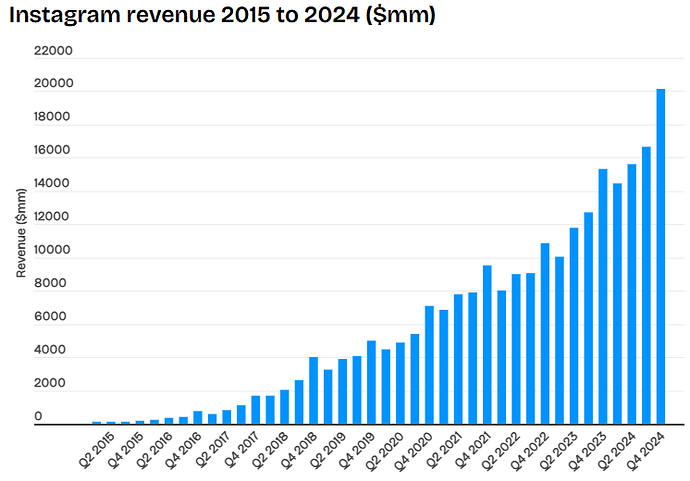Select the Q4 2018 revenue bar
Viewport: 690px width, 481px height.
point(313,390)
